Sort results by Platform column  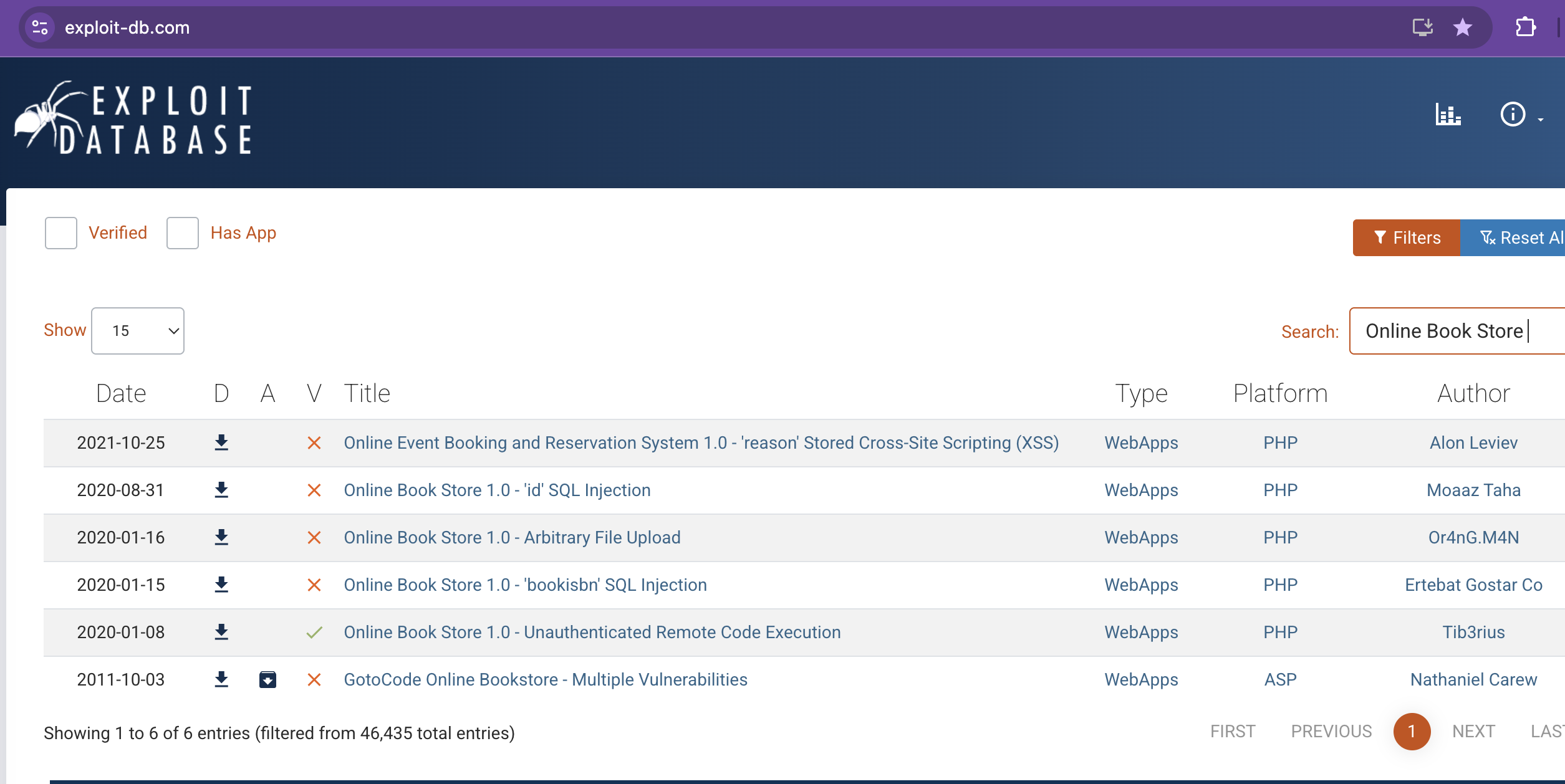click(x=1280, y=394)
